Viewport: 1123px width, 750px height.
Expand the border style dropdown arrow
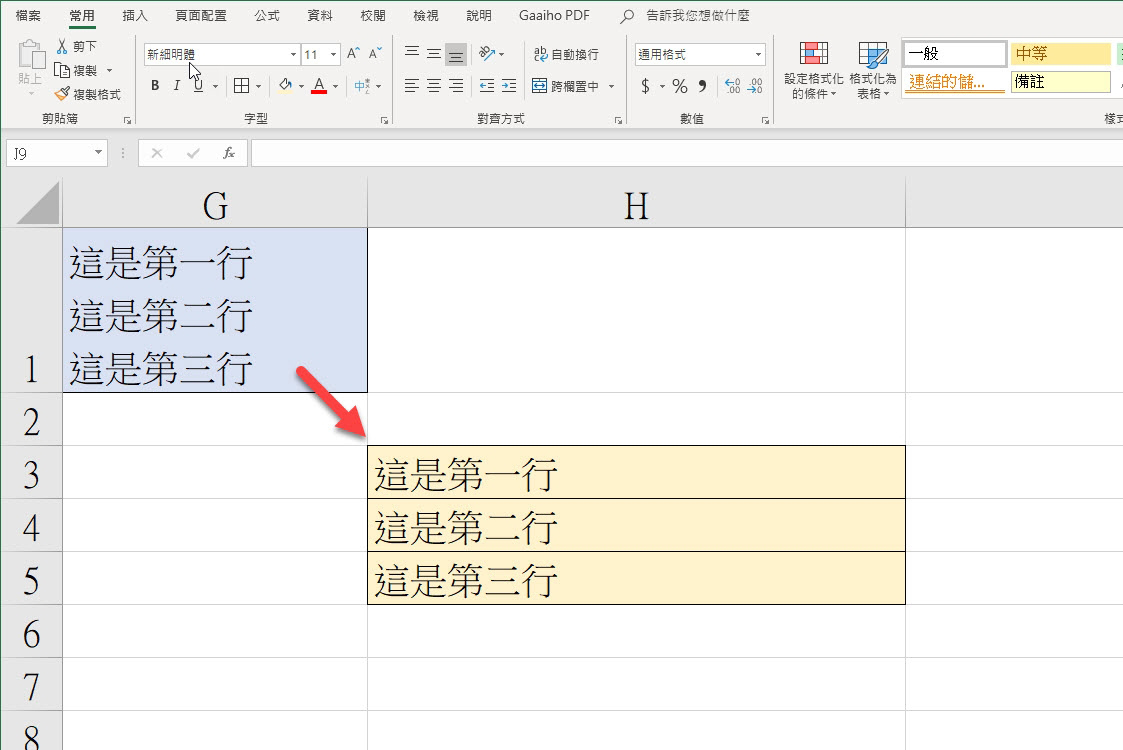(257, 86)
